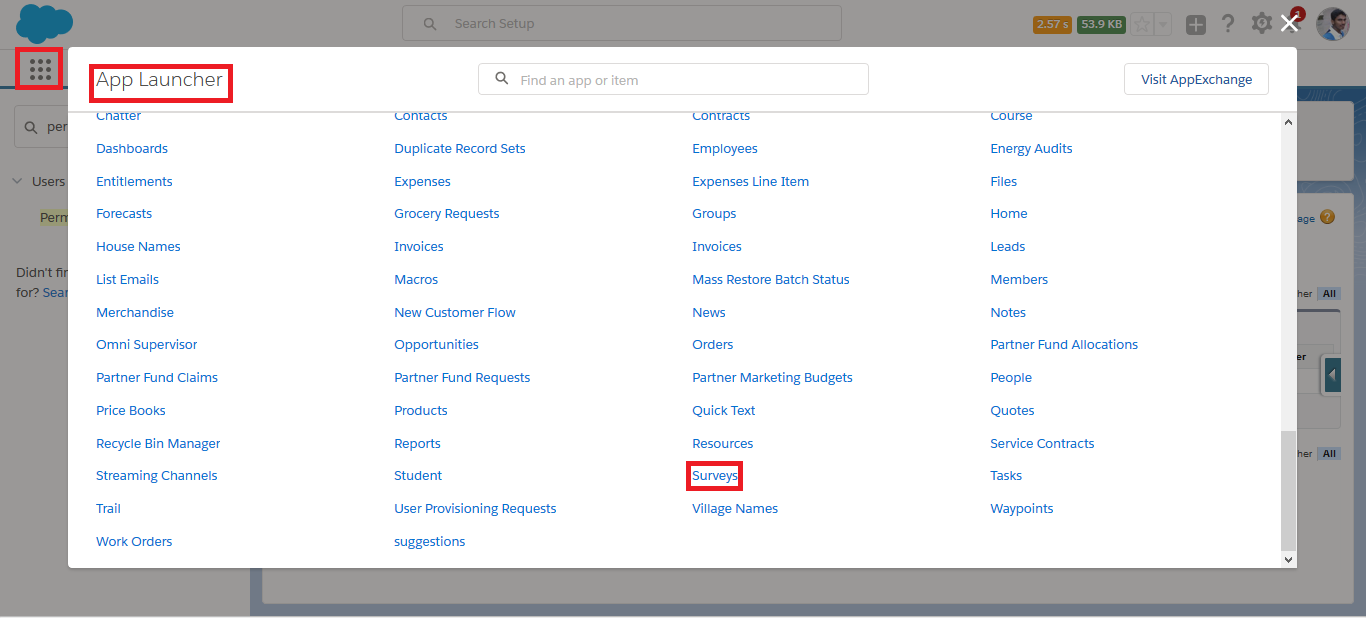Click the App Launcher waffle icon
This screenshot has height=618, width=1366.
click(x=40, y=69)
